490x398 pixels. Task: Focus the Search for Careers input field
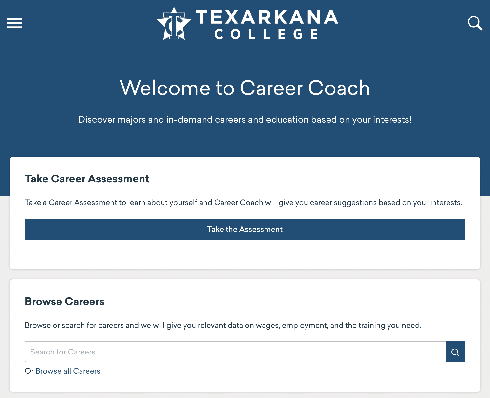pyautogui.click(x=235, y=352)
